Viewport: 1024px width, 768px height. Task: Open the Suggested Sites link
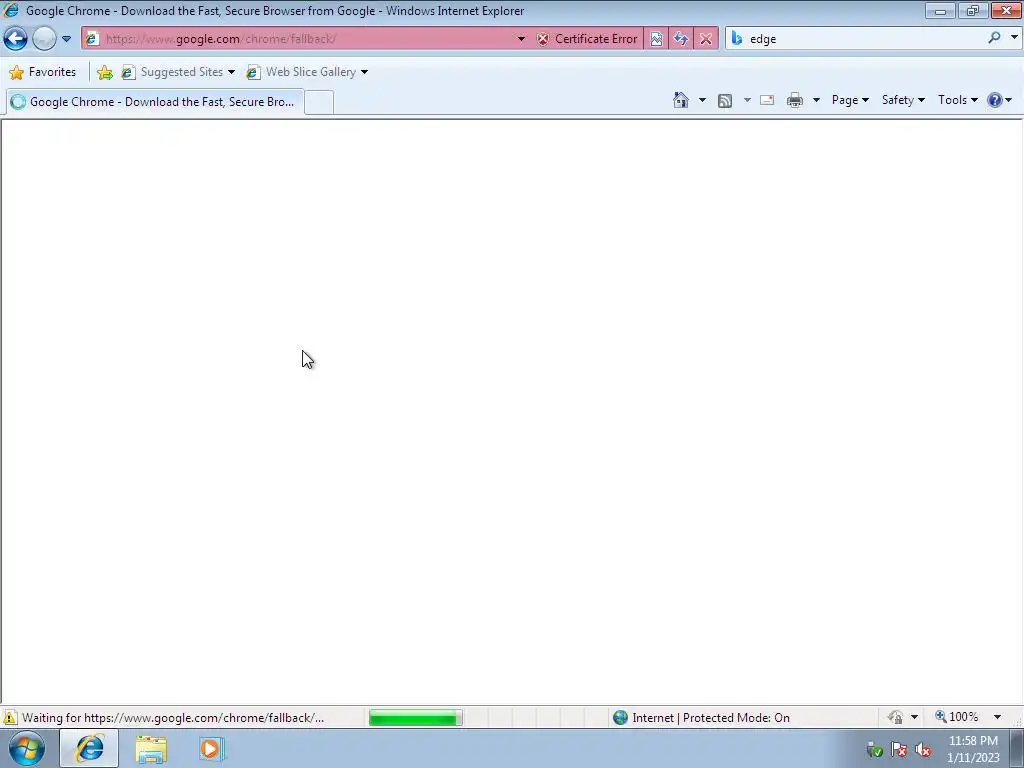coord(178,72)
